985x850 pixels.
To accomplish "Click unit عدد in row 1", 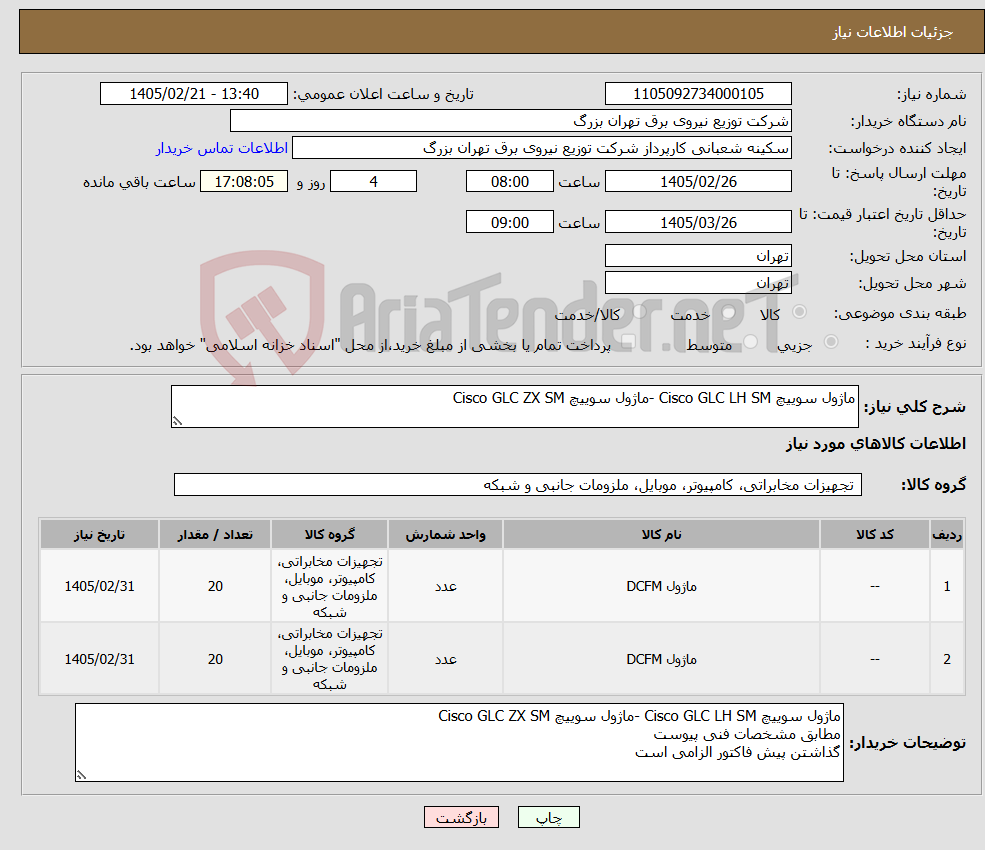I will point(445,586).
